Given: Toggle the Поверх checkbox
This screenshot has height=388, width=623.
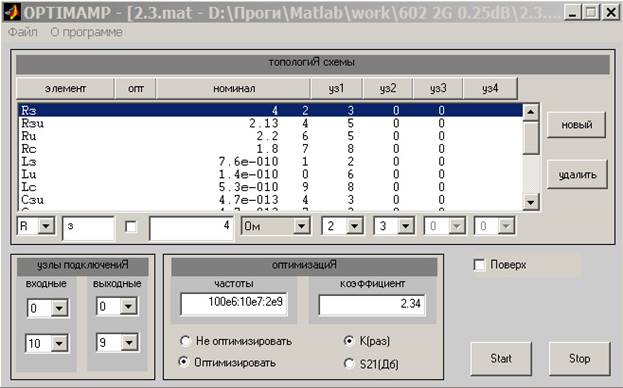Looking at the screenshot, I should [480, 265].
